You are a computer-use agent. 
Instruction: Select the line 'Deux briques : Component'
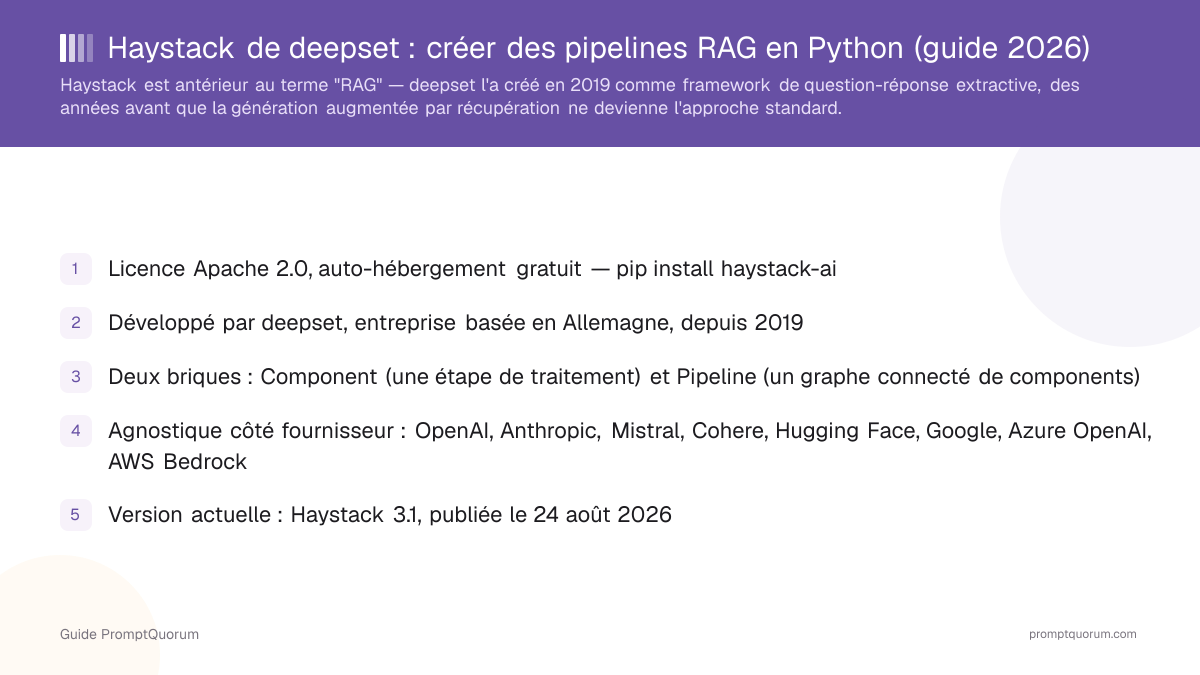(x=624, y=377)
